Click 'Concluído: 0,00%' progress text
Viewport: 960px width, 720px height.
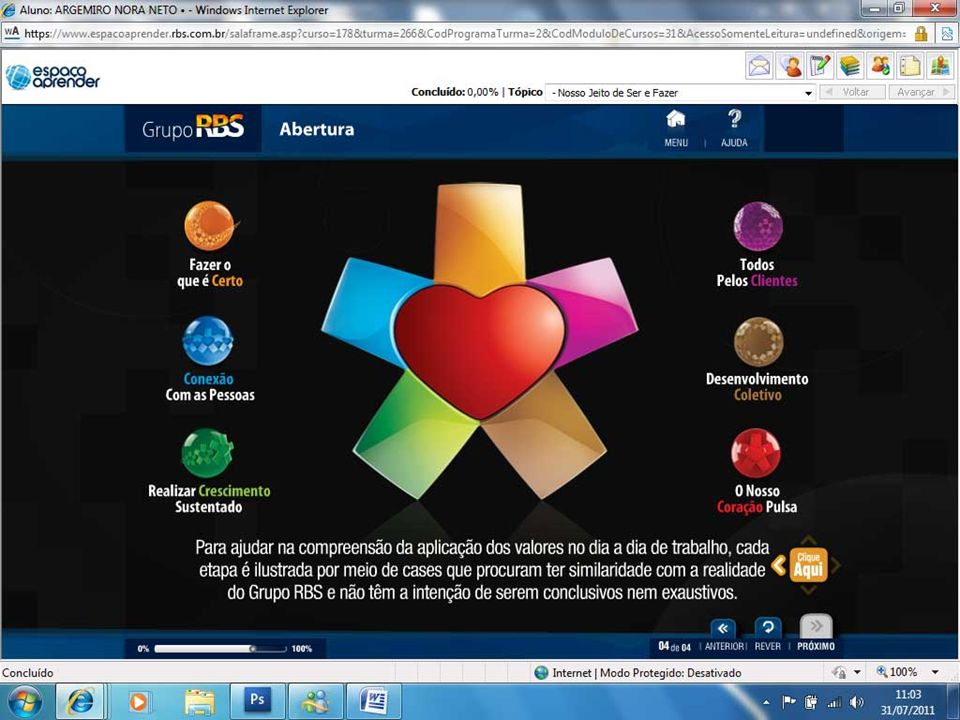[455, 92]
